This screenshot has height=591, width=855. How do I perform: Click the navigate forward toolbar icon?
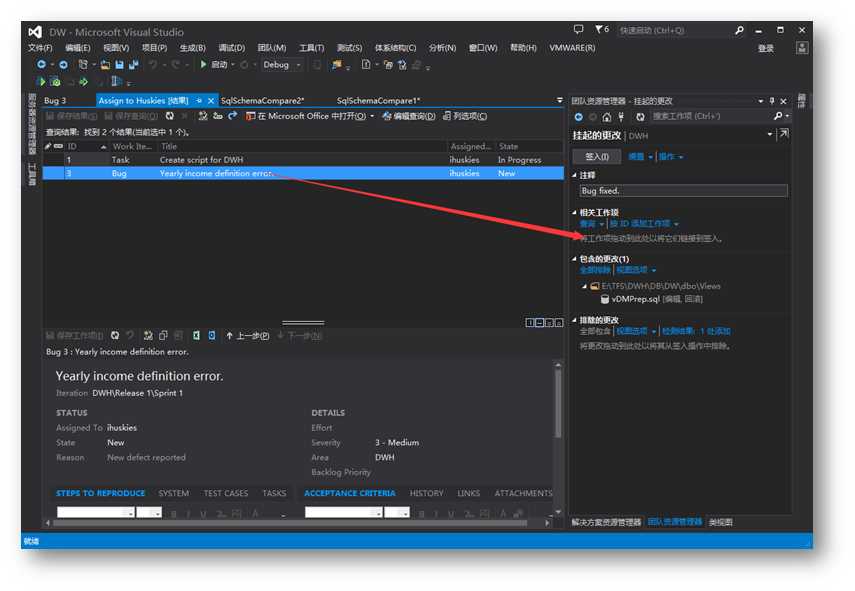click(63, 65)
